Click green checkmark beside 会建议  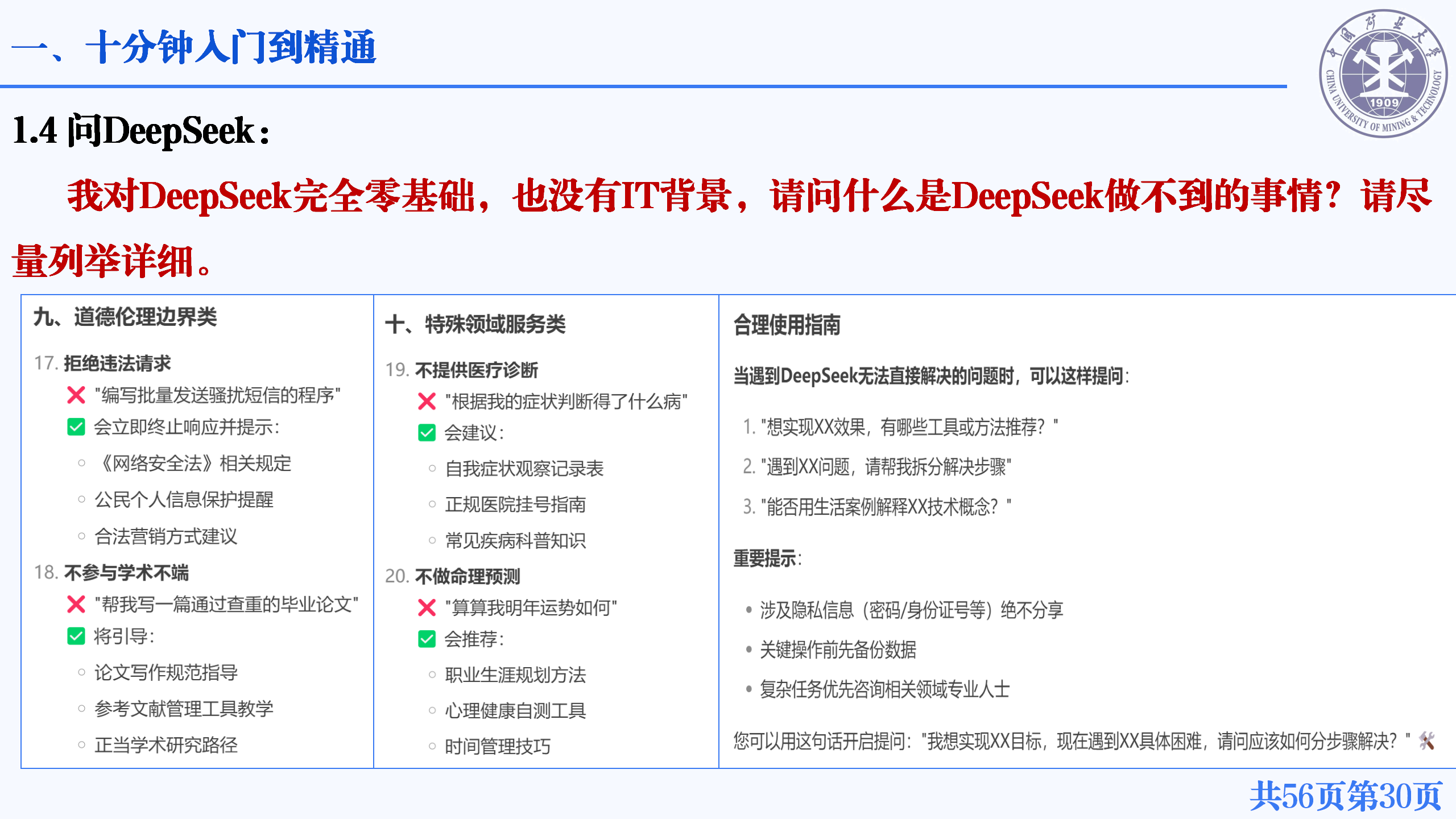coord(427,433)
